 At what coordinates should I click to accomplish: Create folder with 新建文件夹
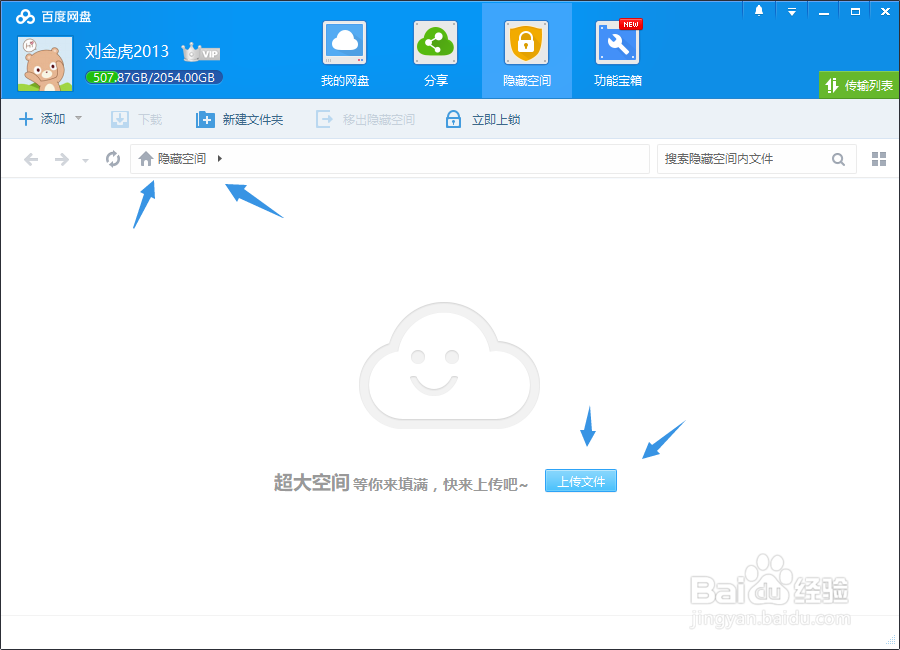coord(239,119)
